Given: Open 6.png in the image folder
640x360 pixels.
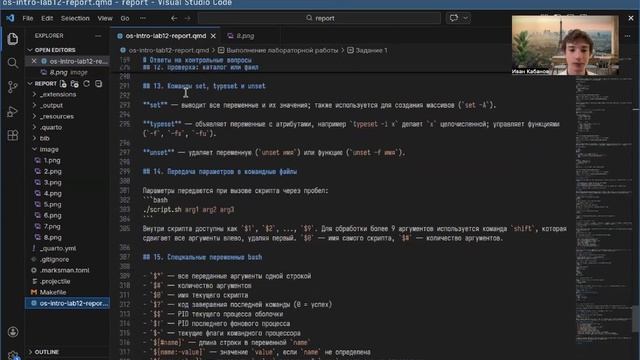Looking at the screenshot, I should (x=52, y=216).
